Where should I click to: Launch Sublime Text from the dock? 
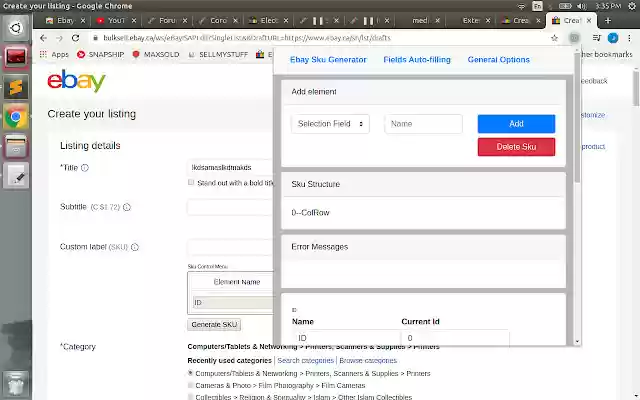(16, 87)
